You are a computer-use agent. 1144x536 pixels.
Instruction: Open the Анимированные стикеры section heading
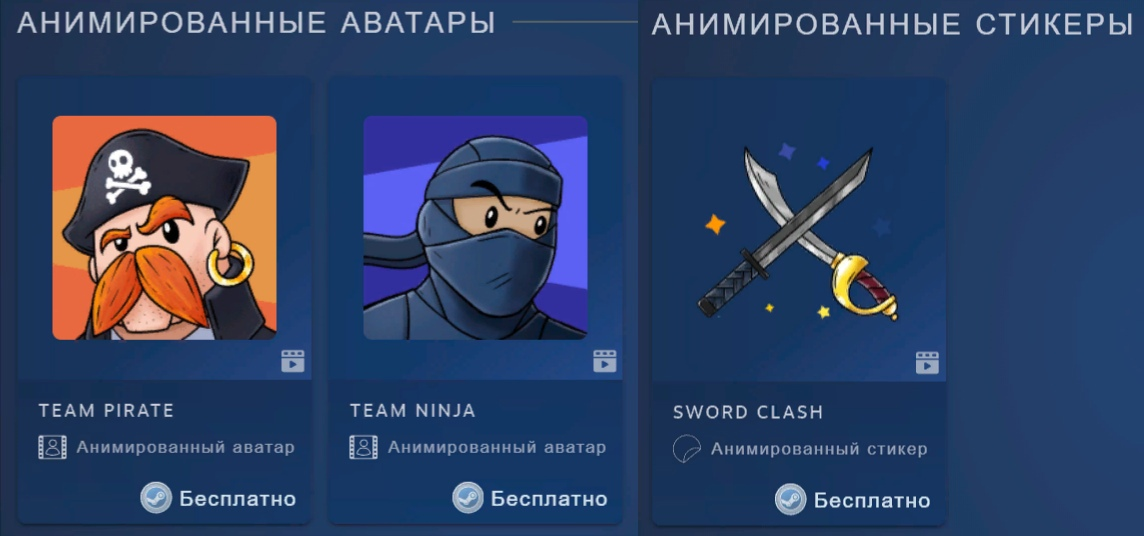tap(892, 24)
